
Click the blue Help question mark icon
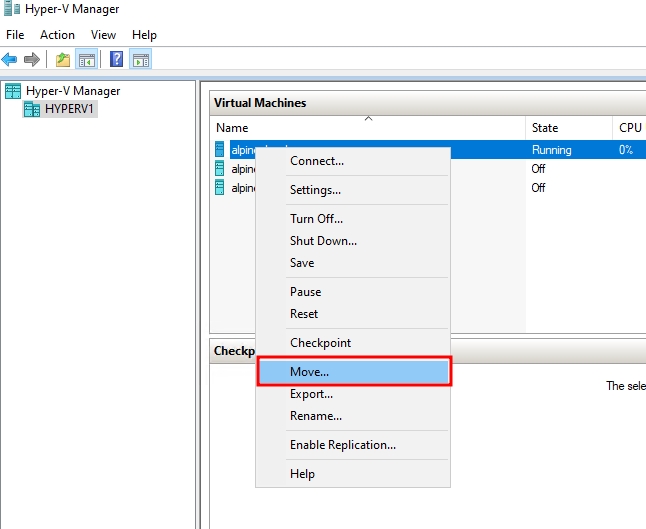117,60
